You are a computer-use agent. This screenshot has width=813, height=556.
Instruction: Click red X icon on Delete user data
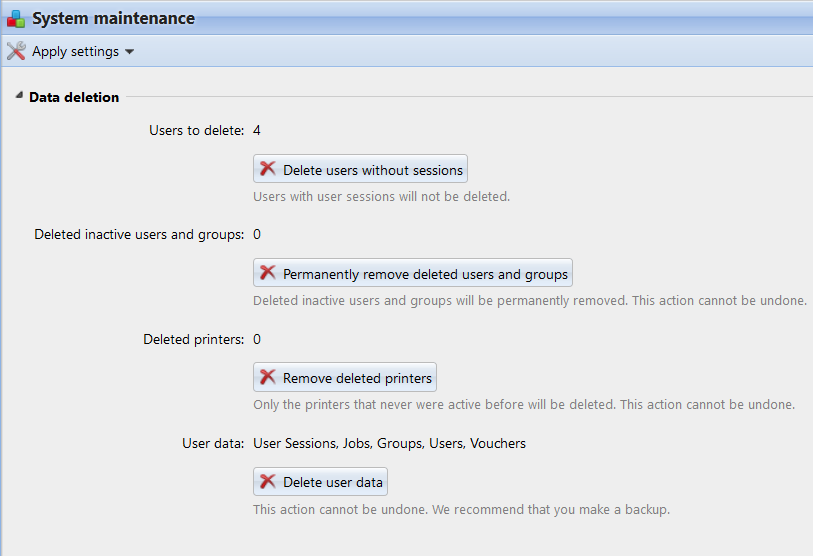pos(268,481)
